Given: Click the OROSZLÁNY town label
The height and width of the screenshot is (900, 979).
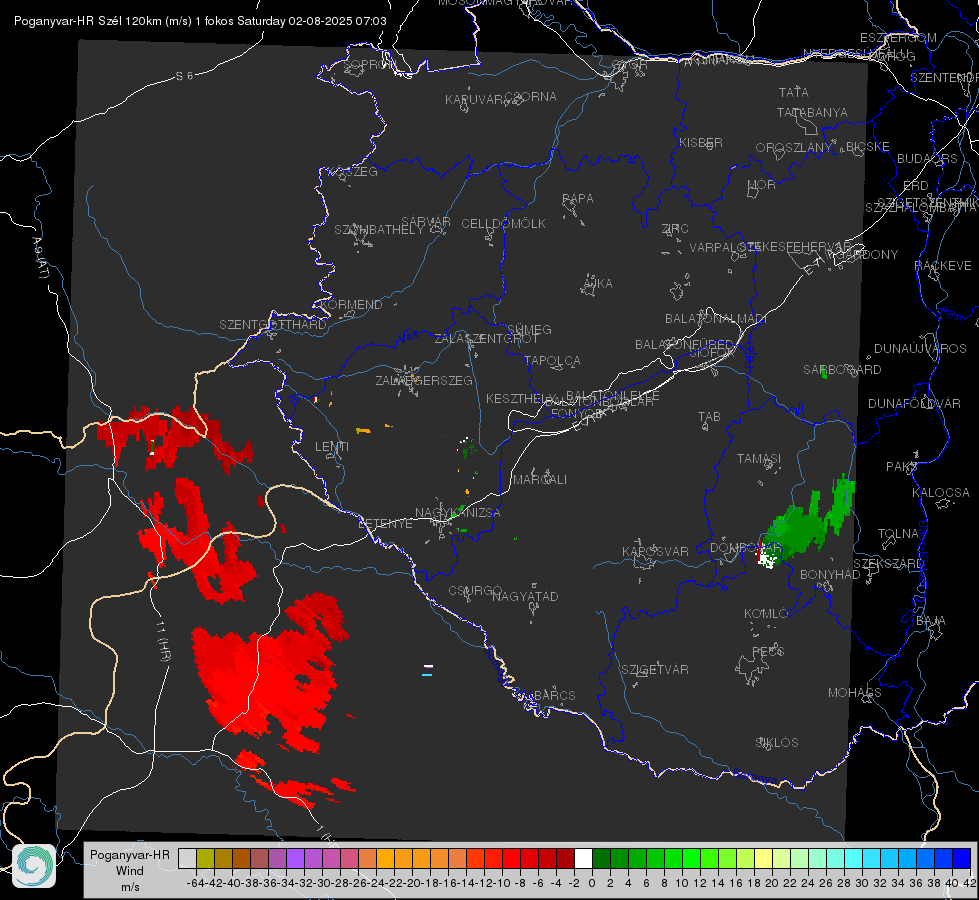Looking at the screenshot, I should pos(794,147).
